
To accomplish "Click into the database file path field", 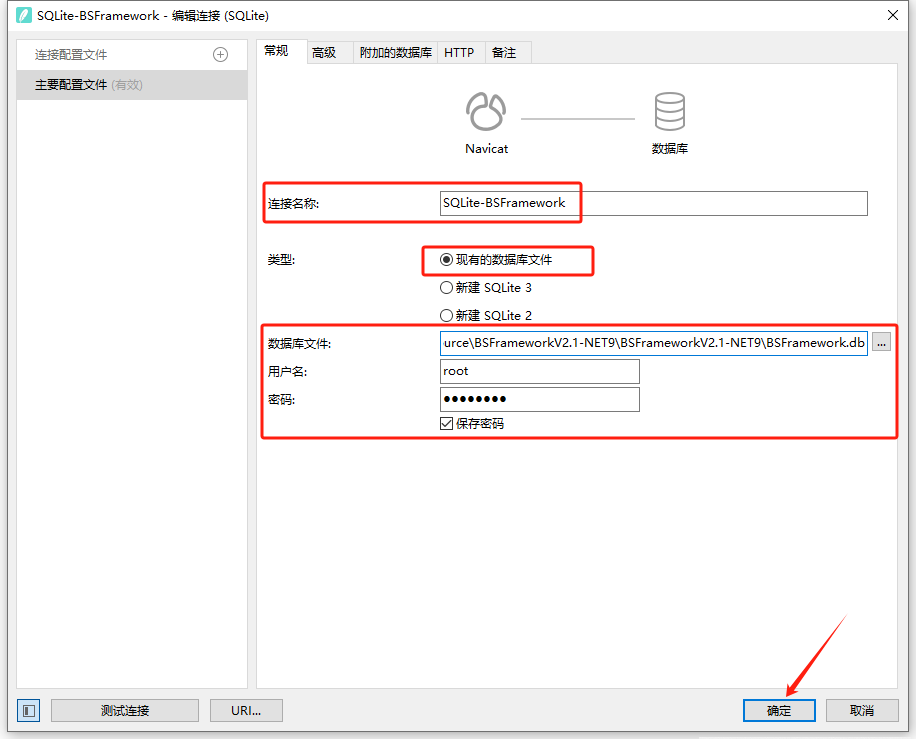I will point(653,343).
